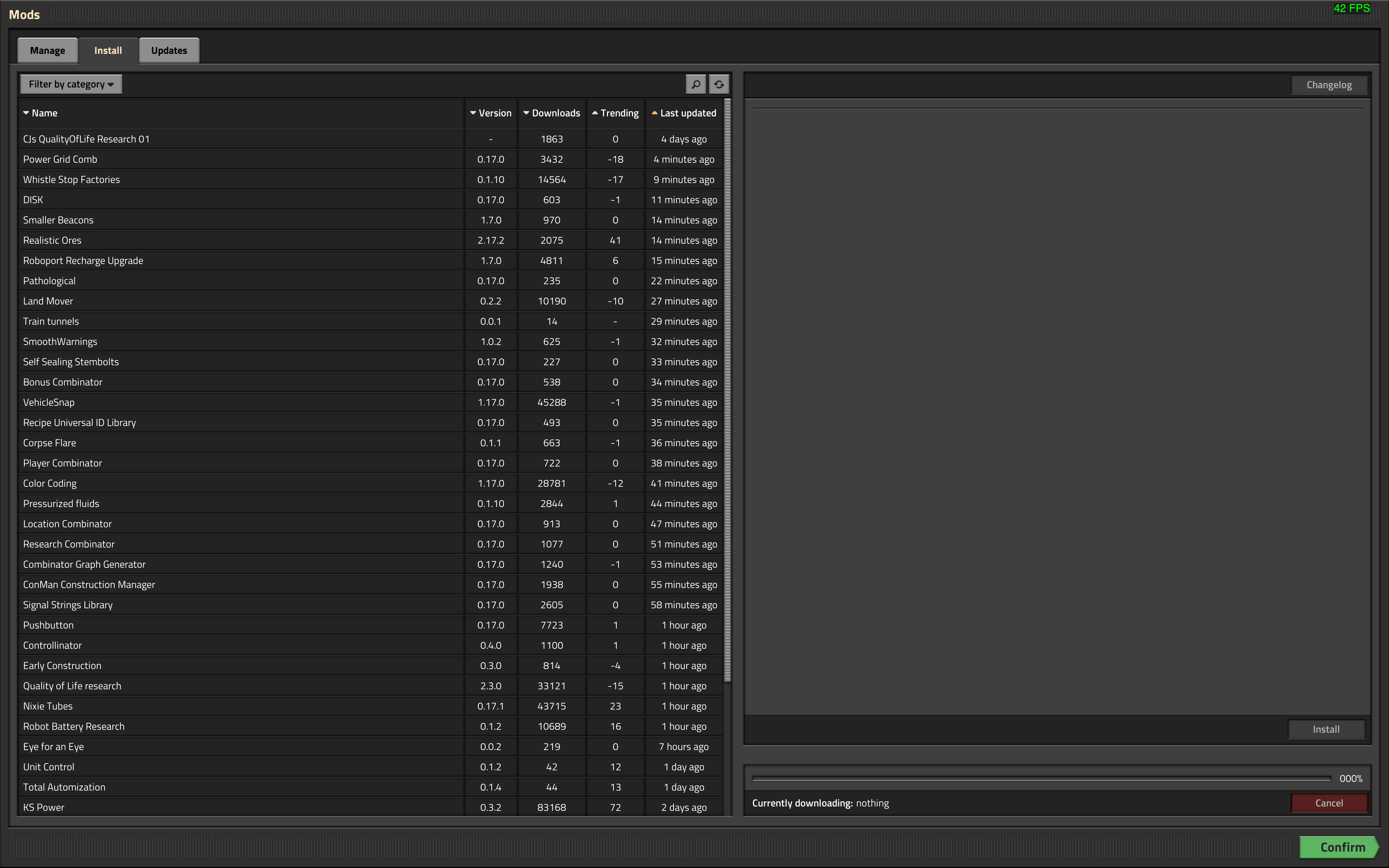Sort by Trending column header

click(x=615, y=113)
